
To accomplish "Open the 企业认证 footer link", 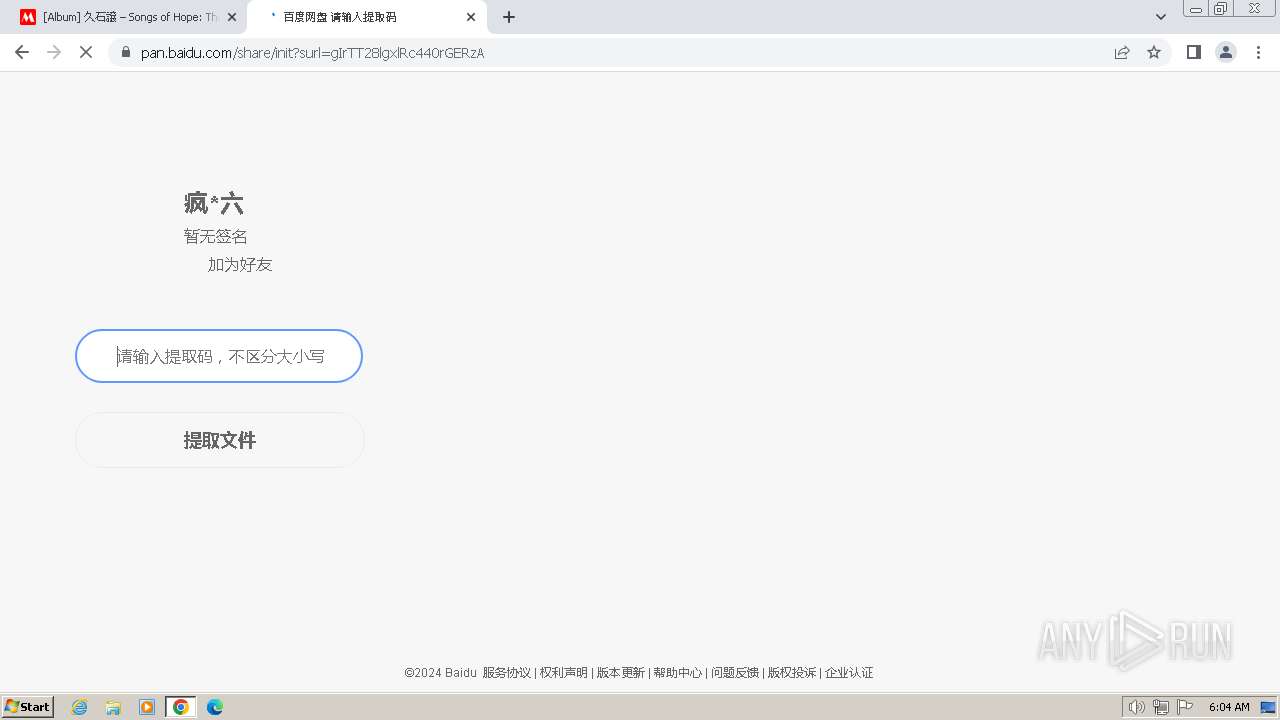I will (849, 673).
